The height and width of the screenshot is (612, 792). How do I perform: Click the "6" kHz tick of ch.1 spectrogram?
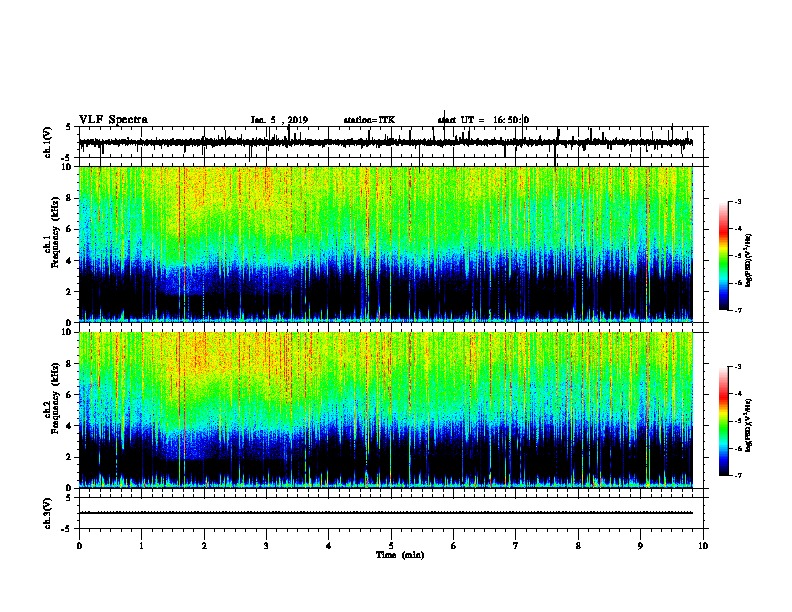click(70, 229)
